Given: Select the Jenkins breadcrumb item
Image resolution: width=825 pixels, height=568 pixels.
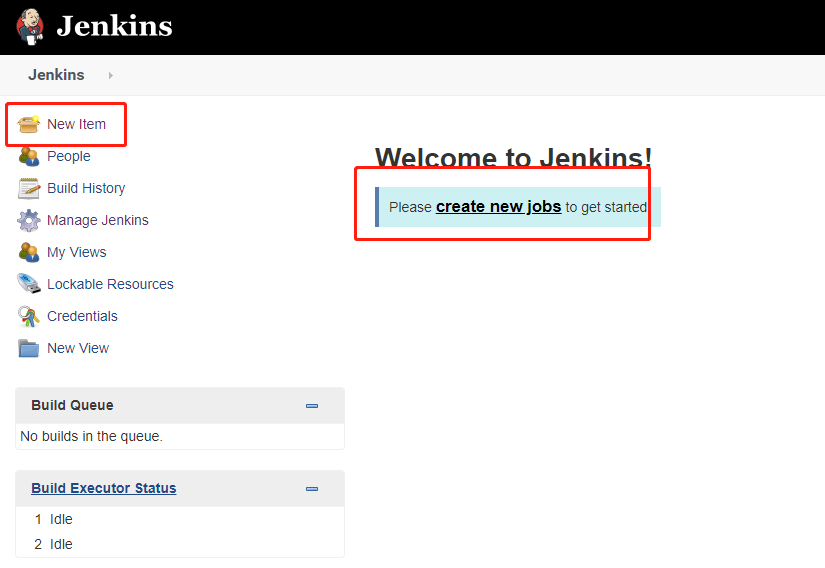Looking at the screenshot, I should point(56,75).
